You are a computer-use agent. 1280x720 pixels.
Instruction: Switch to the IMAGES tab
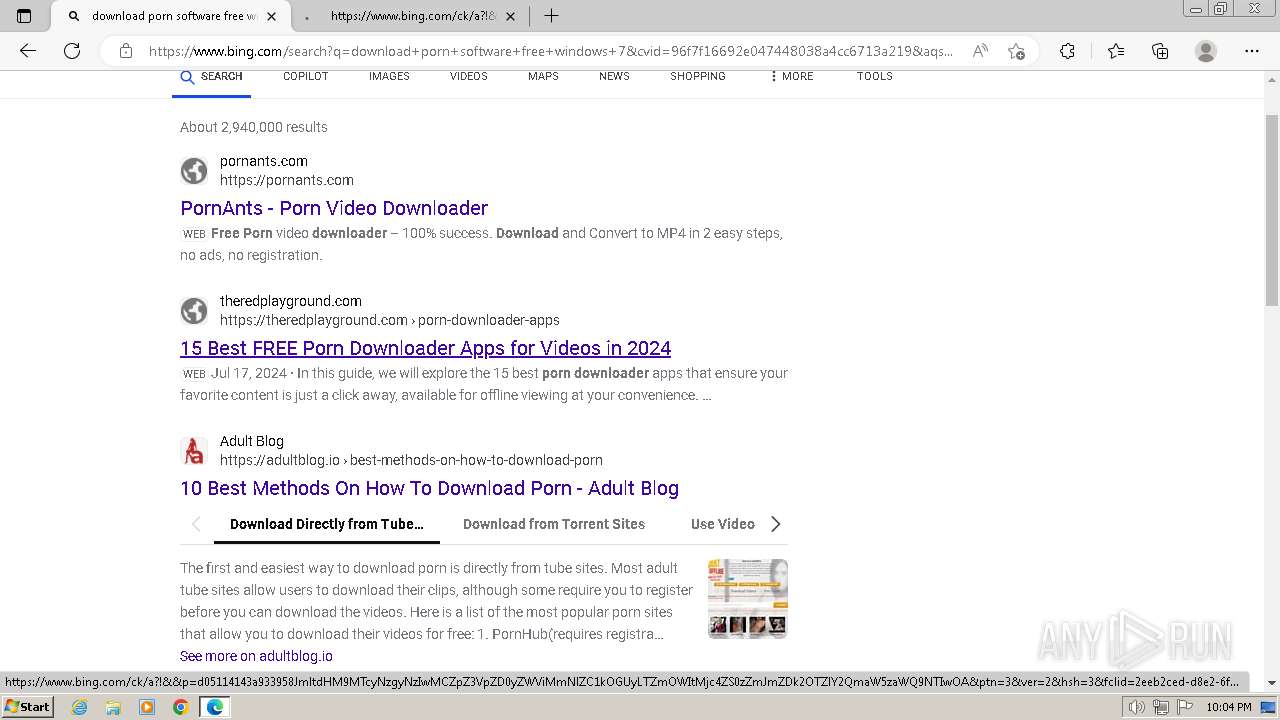pos(389,77)
